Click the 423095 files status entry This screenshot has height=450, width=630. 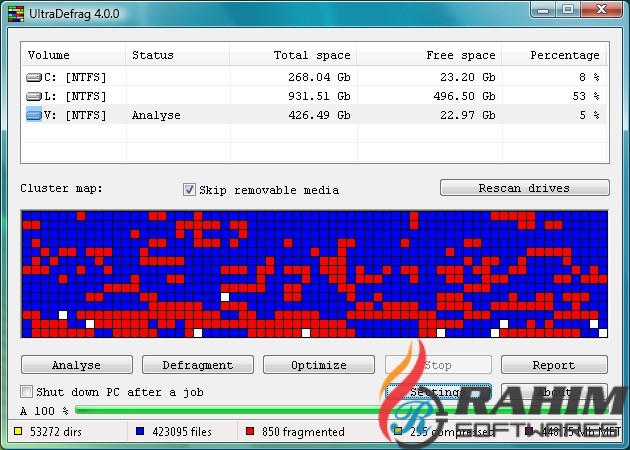click(182, 432)
